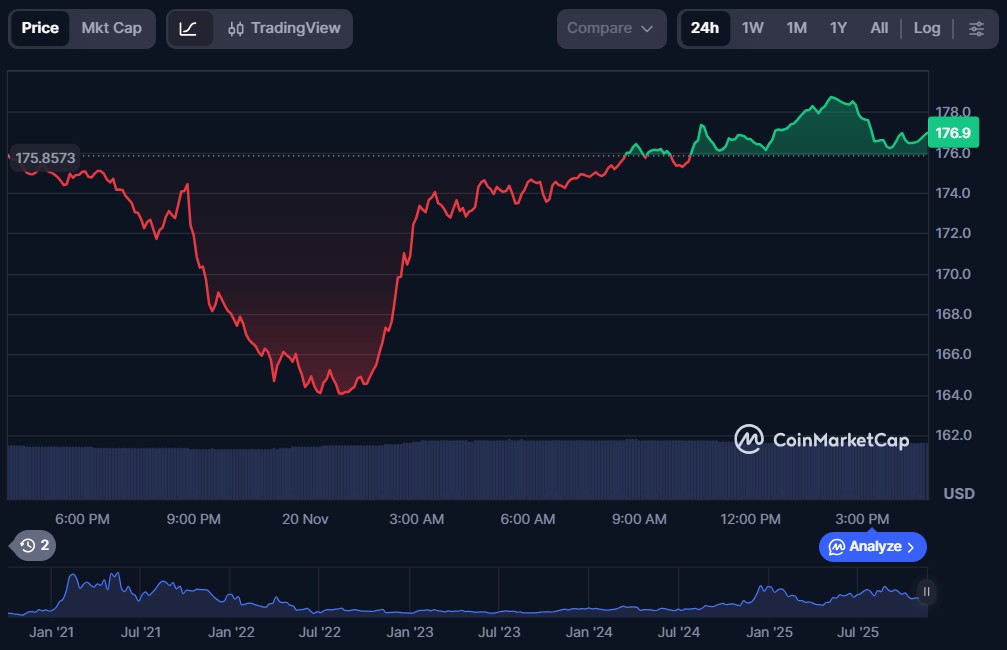
Task: Show All time price history
Action: click(x=879, y=28)
